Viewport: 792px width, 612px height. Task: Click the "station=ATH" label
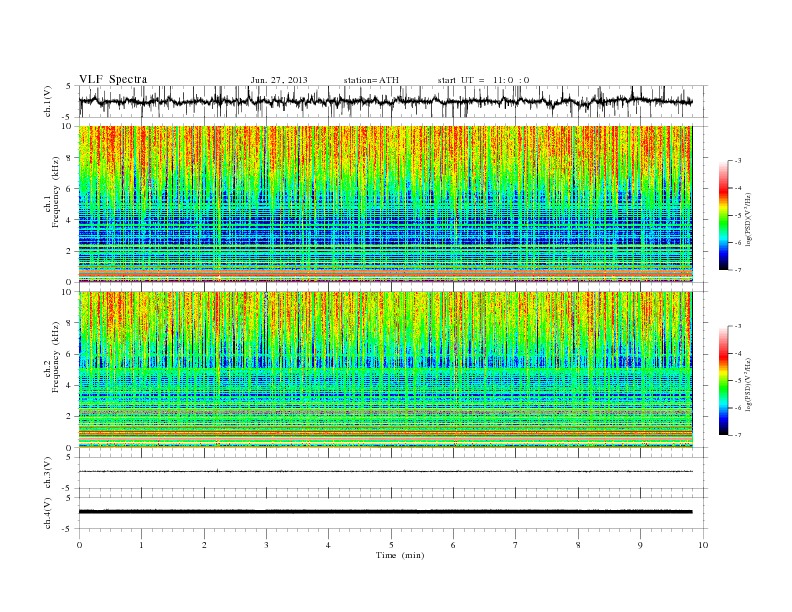point(371,80)
